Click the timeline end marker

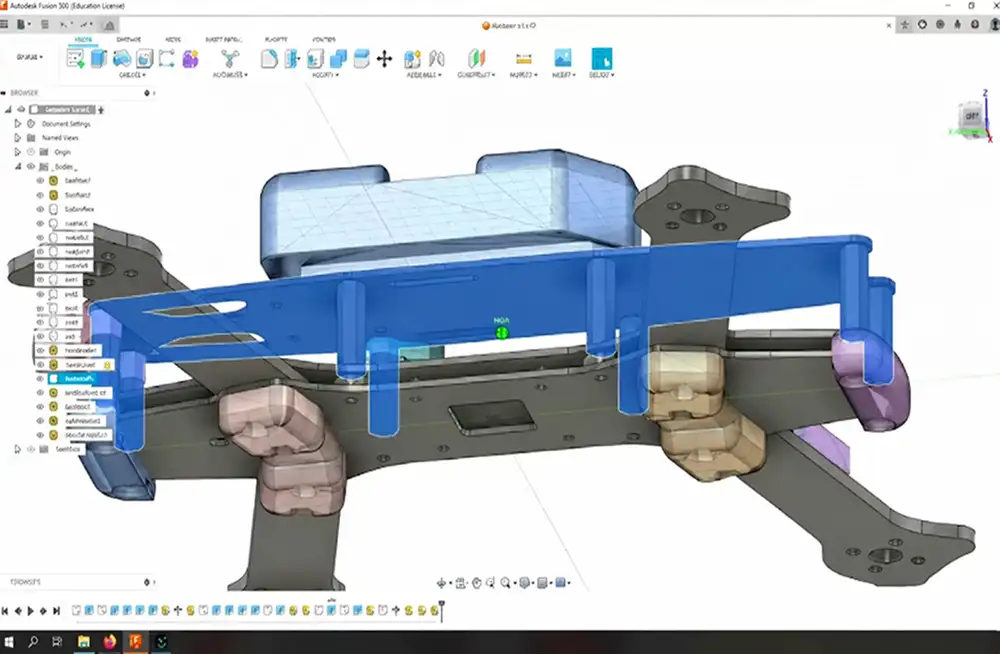point(441,609)
